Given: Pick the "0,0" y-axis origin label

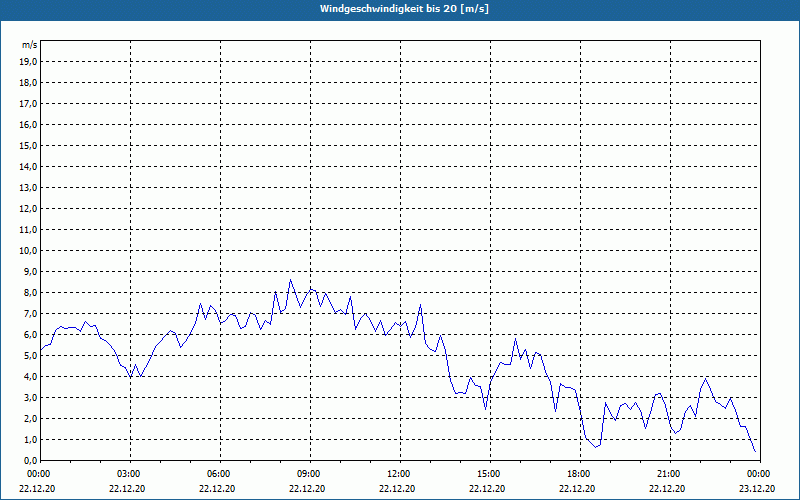Looking at the screenshot, I should (x=30, y=460).
